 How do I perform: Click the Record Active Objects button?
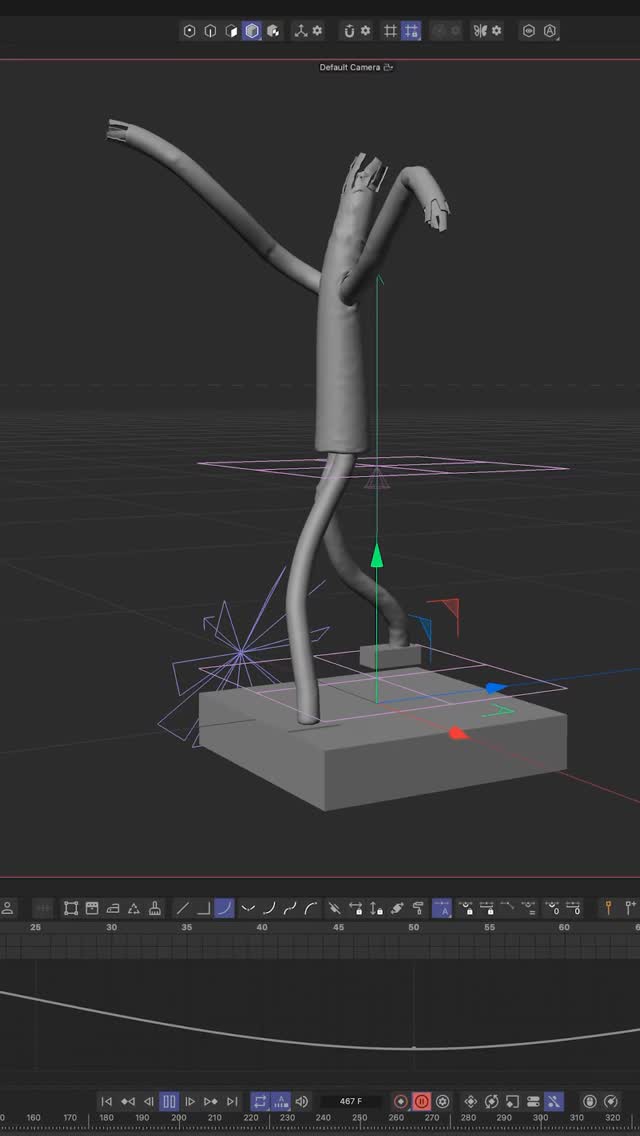(400, 1101)
